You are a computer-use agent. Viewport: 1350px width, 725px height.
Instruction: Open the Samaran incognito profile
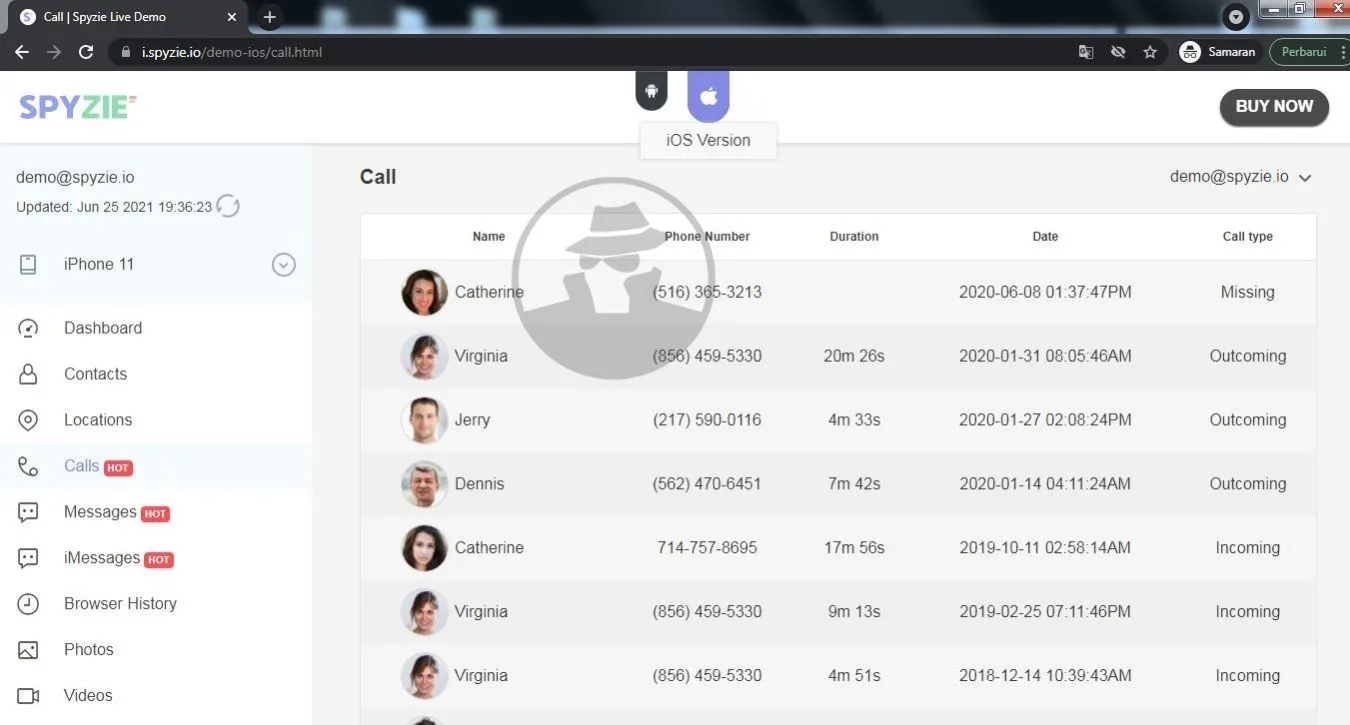pyautogui.click(x=1217, y=52)
